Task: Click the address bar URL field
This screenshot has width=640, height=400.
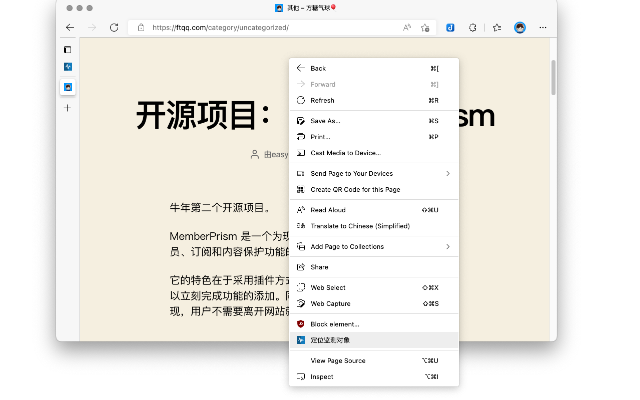Action: 270,27
